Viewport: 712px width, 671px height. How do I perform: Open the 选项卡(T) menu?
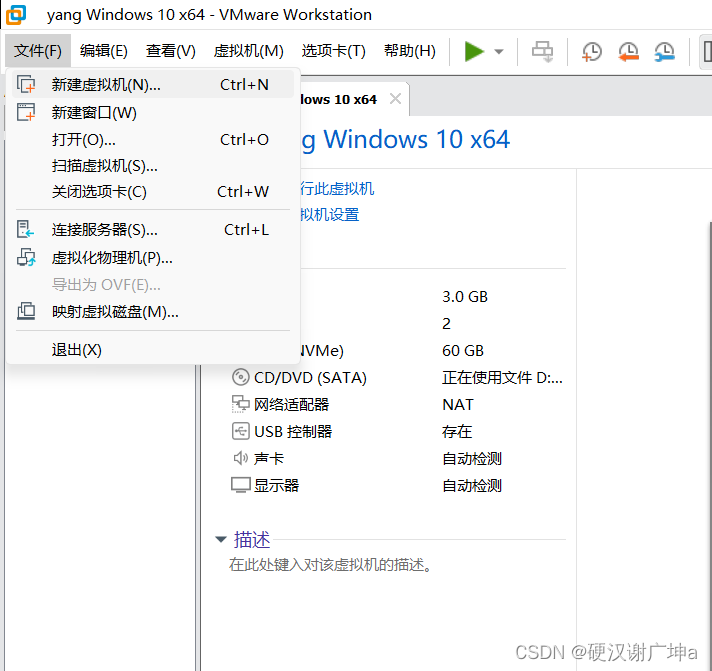pos(334,51)
